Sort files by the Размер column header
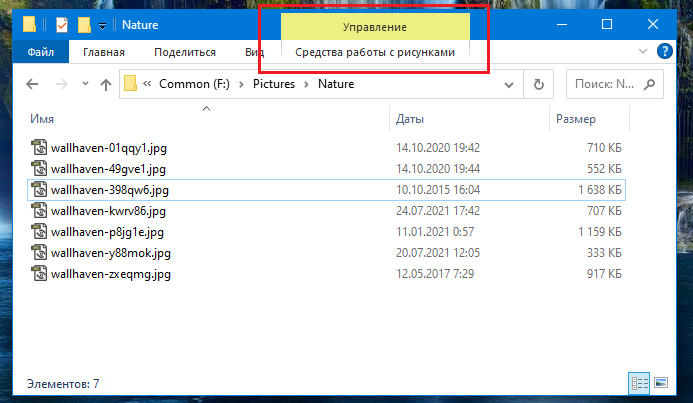 tap(576, 119)
